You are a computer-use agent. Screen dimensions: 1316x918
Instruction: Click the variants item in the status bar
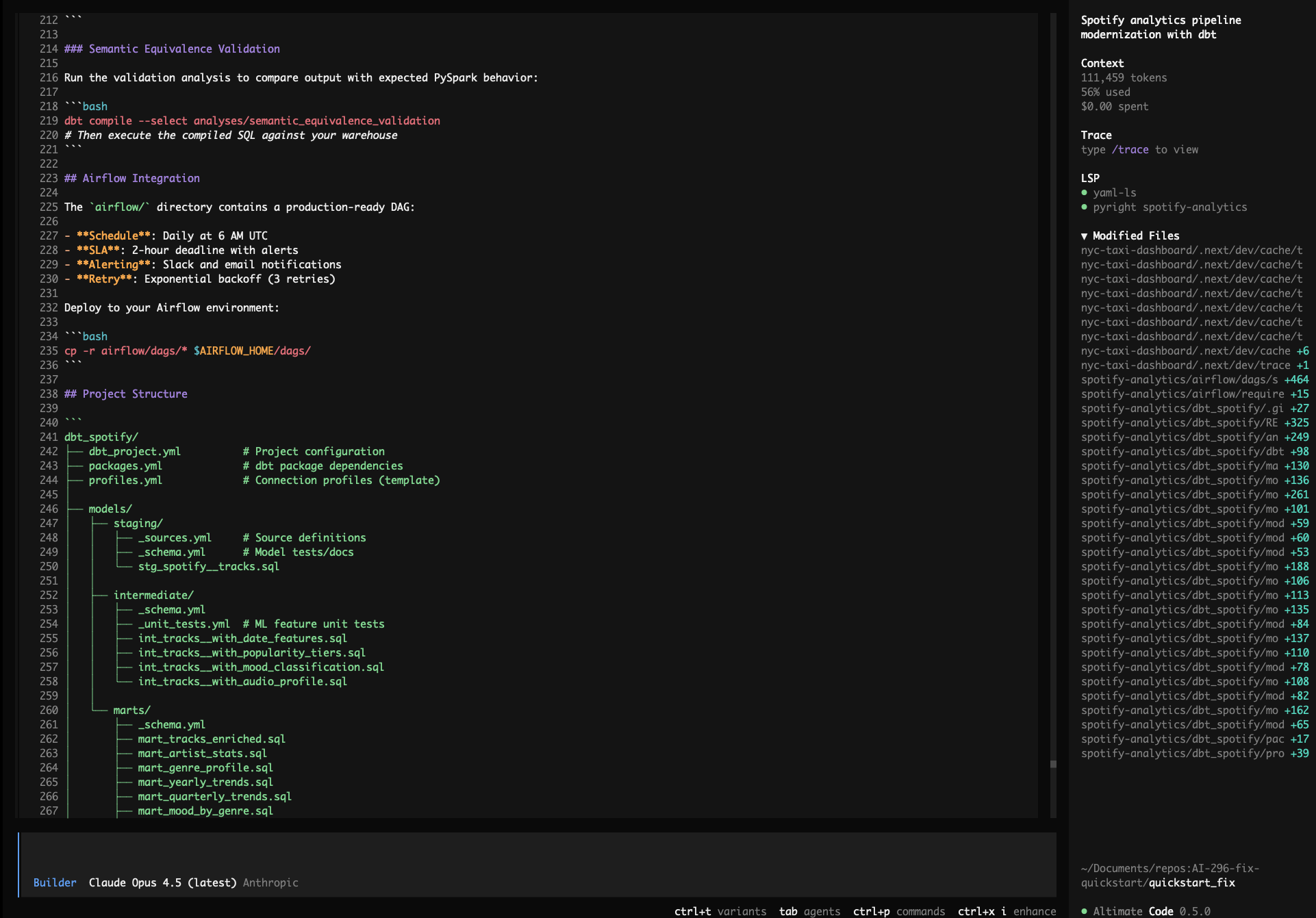tap(742, 911)
